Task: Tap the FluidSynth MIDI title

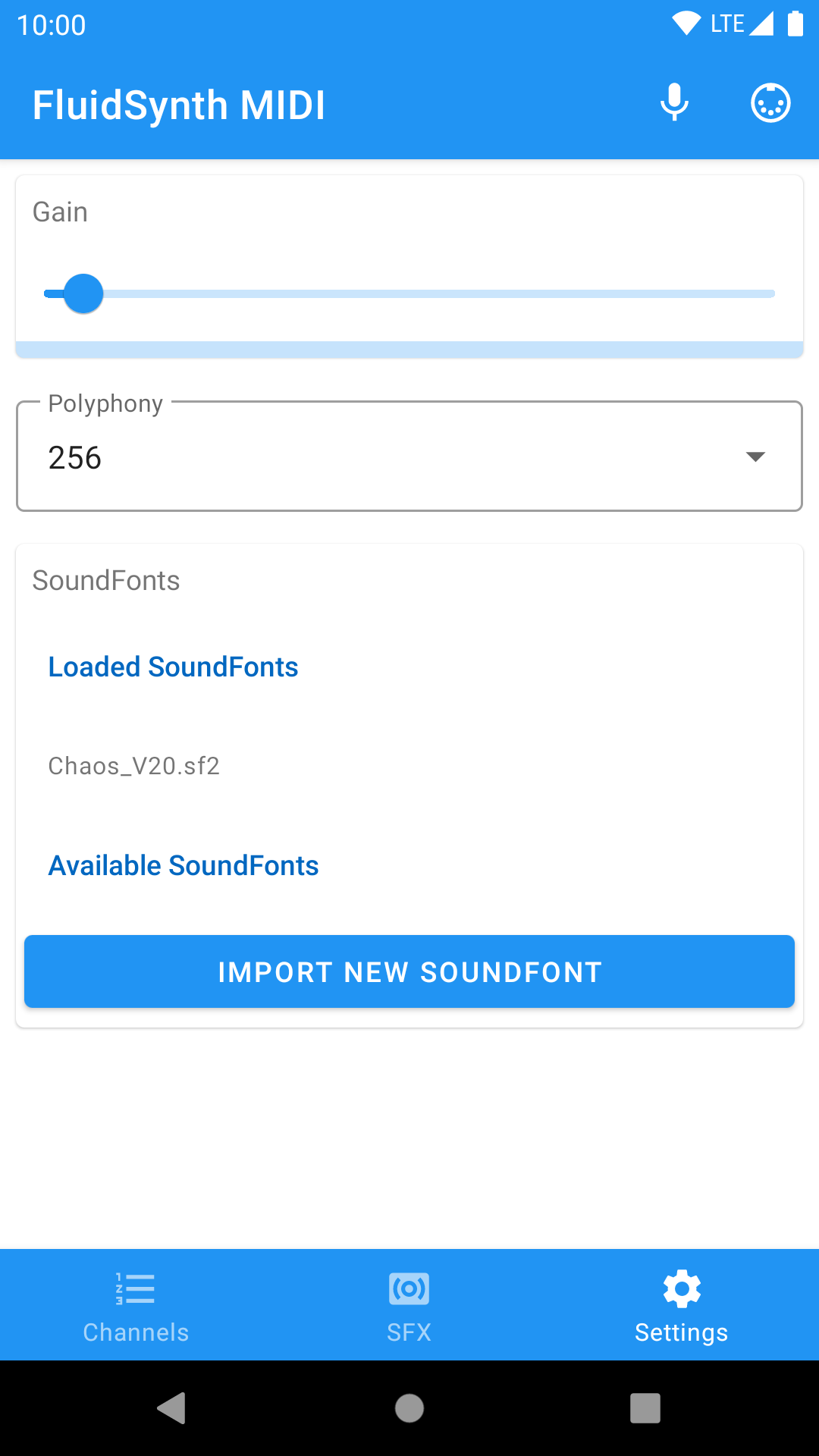Action: pyautogui.click(x=179, y=105)
